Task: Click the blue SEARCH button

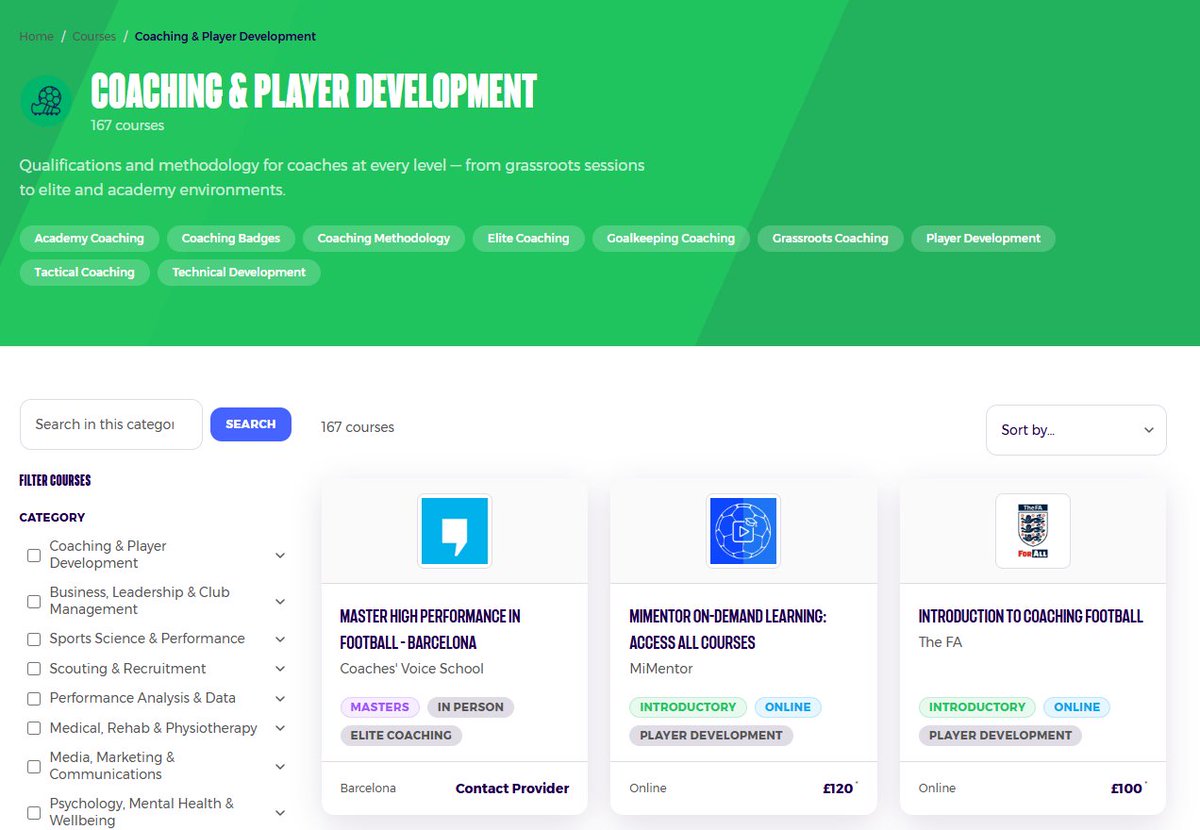Action: point(251,424)
